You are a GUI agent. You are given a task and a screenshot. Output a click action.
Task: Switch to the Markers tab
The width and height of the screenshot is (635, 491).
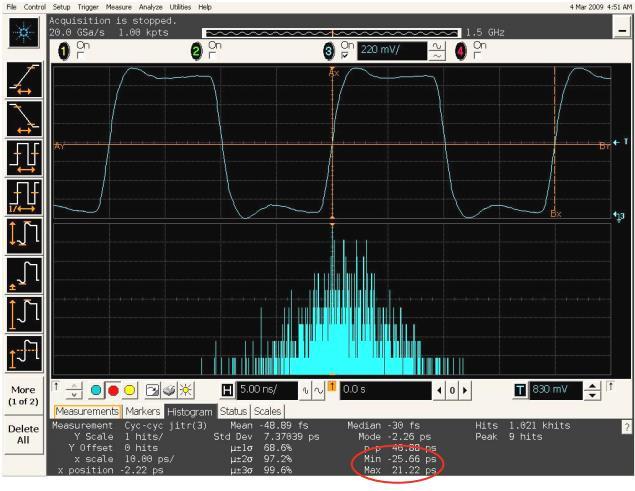(x=143, y=411)
